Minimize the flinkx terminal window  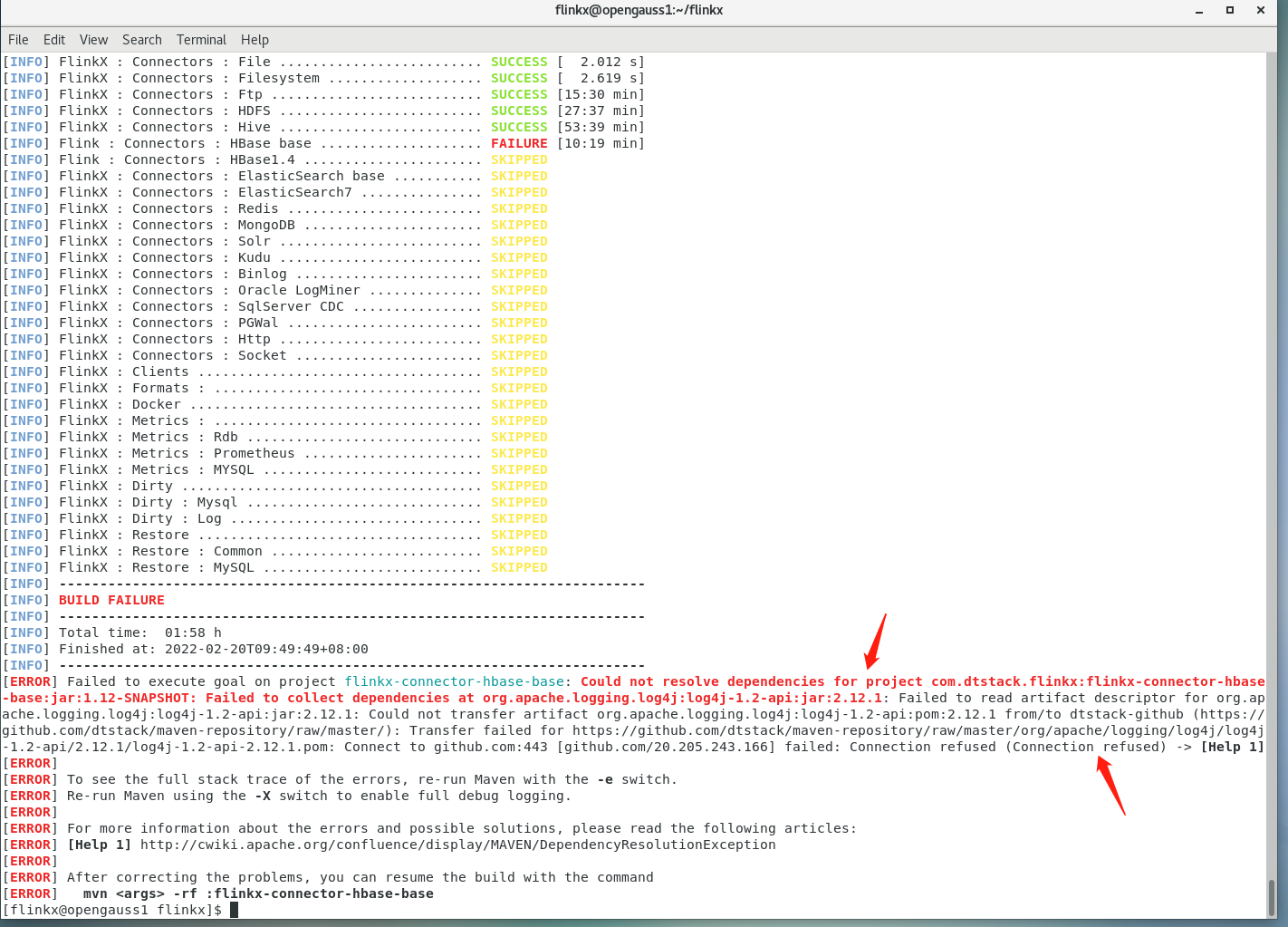coord(1199,11)
